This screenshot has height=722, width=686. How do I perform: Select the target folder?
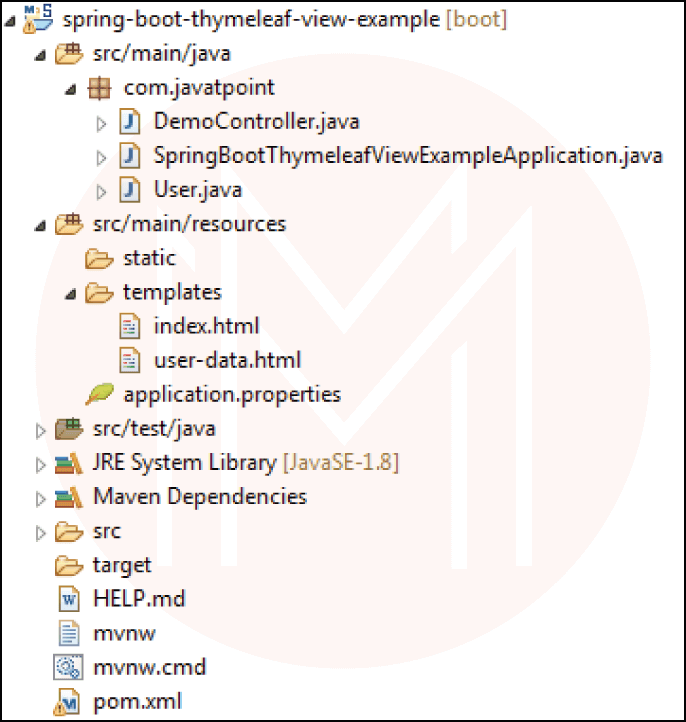tap(121, 565)
